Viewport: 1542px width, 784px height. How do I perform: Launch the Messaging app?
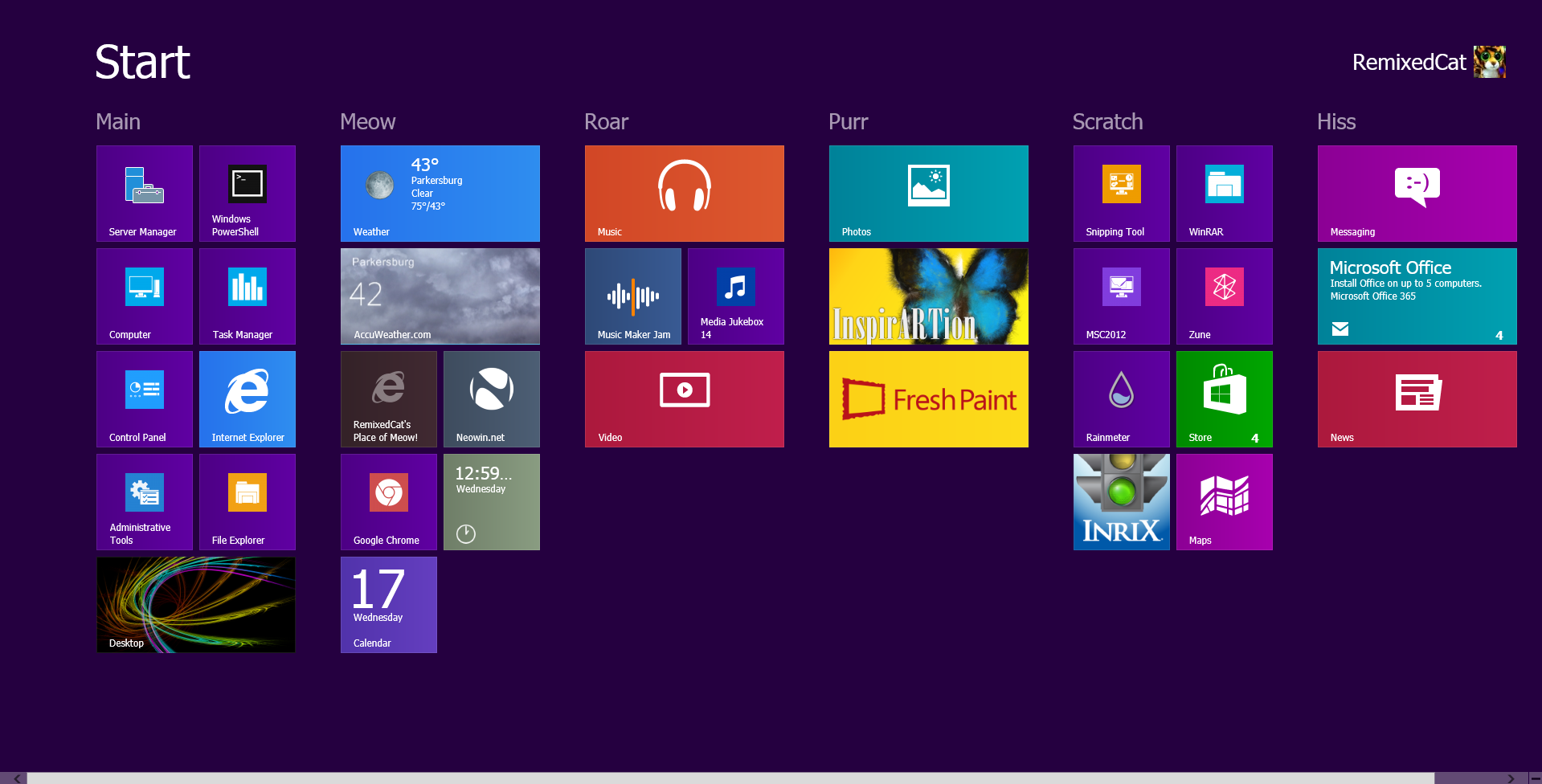[x=1416, y=193]
